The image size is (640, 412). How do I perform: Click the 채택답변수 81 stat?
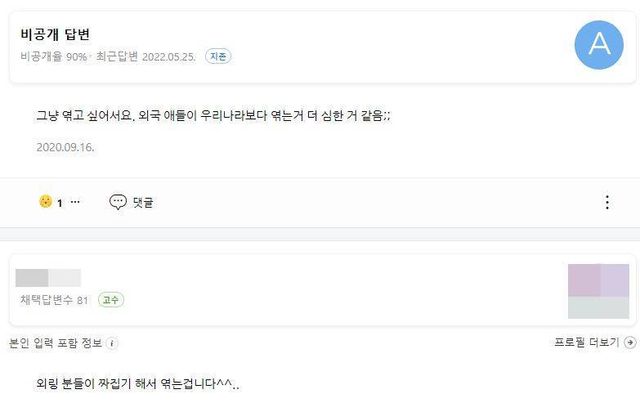click(x=54, y=300)
